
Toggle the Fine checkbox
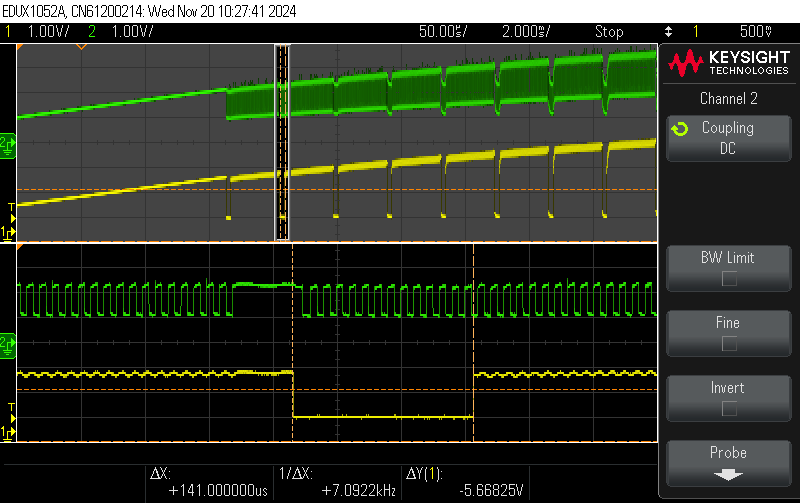[729, 343]
